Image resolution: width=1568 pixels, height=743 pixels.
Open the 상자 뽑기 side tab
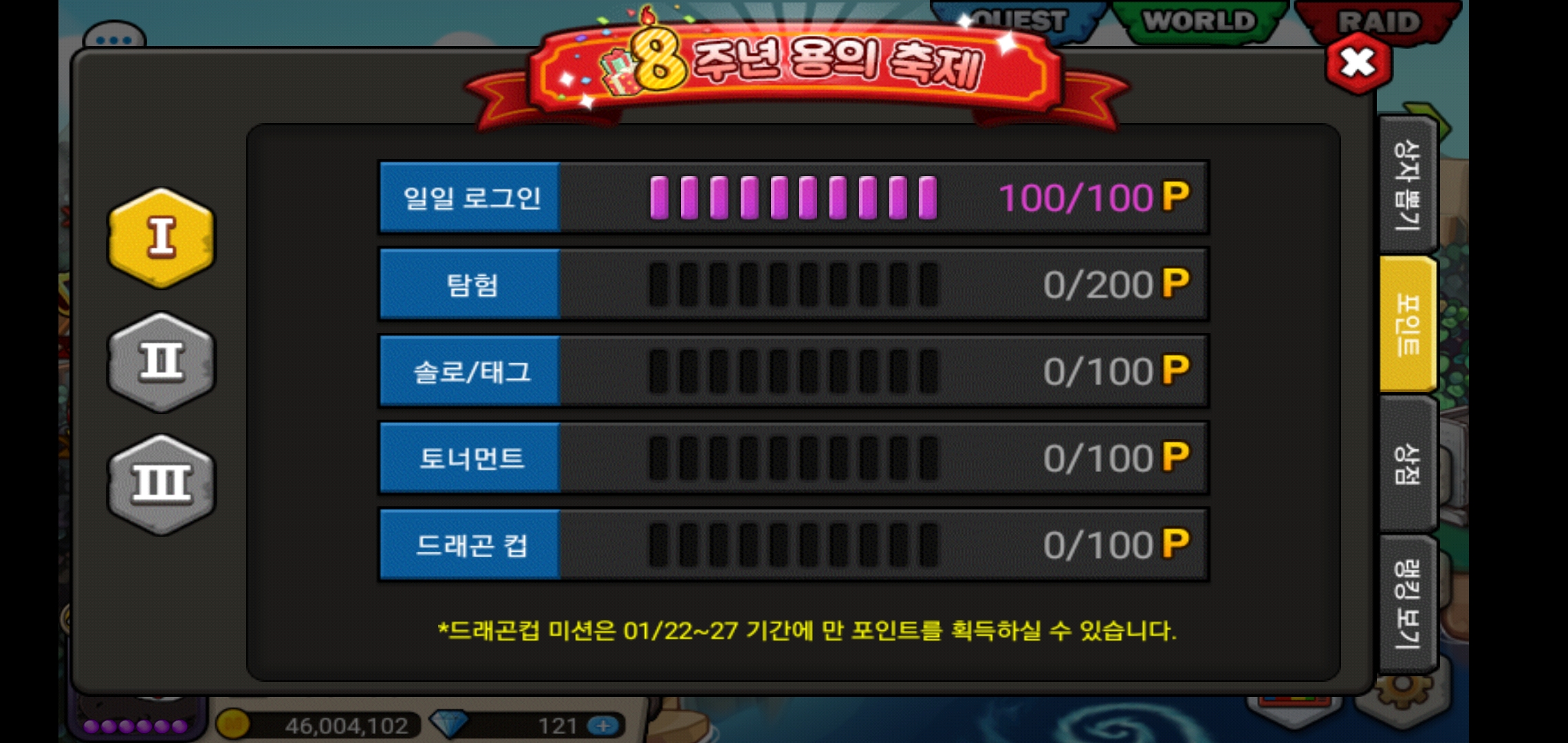(x=1407, y=185)
